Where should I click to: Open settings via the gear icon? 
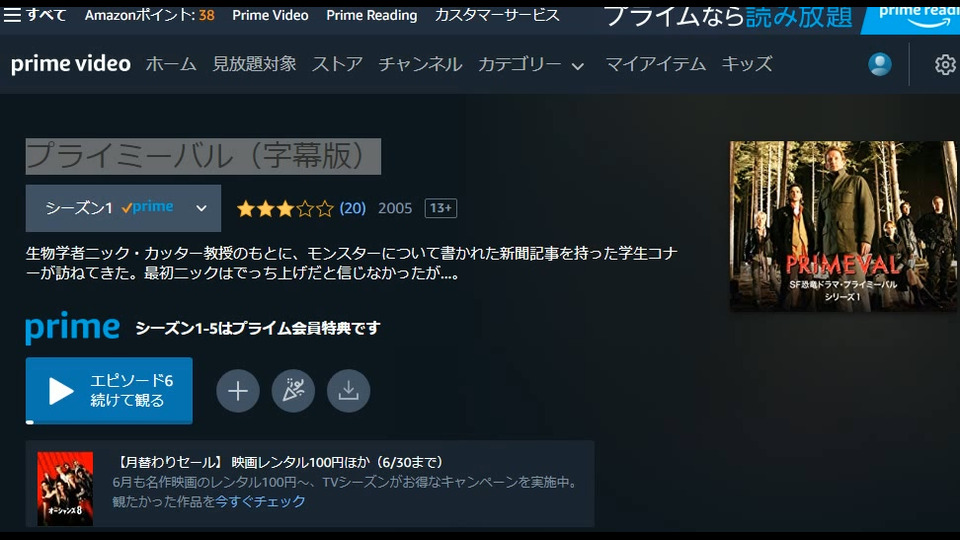click(946, 64)
